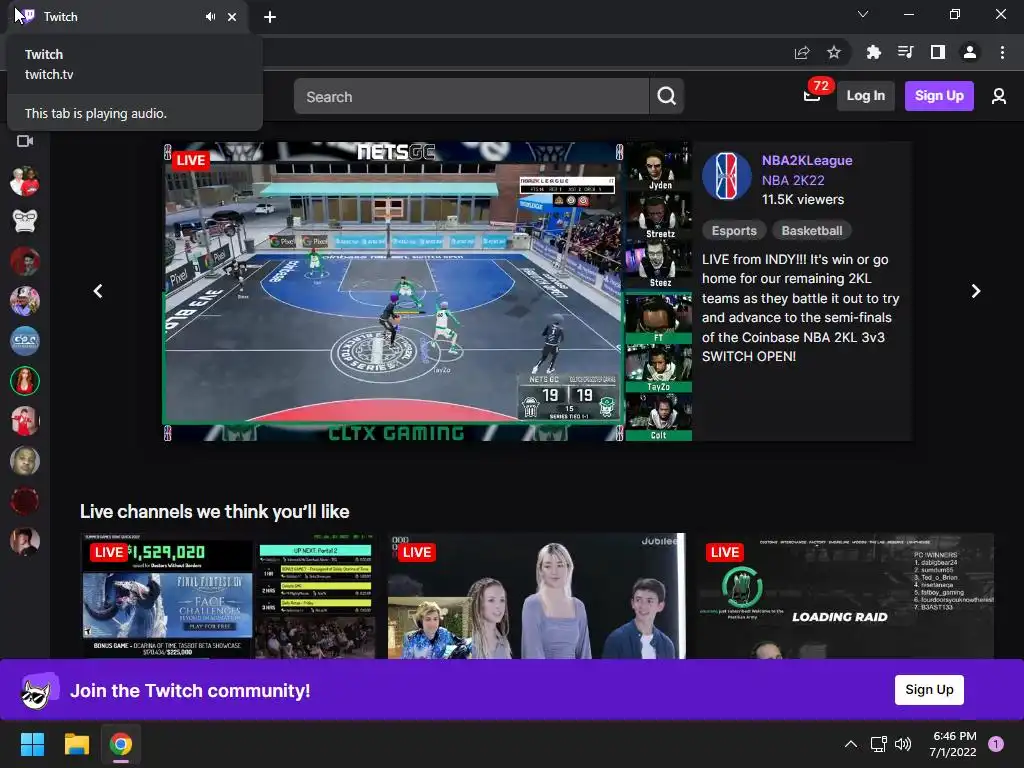Open sidebar channel with gorilla glasses avatar

[x=25, y=221]
